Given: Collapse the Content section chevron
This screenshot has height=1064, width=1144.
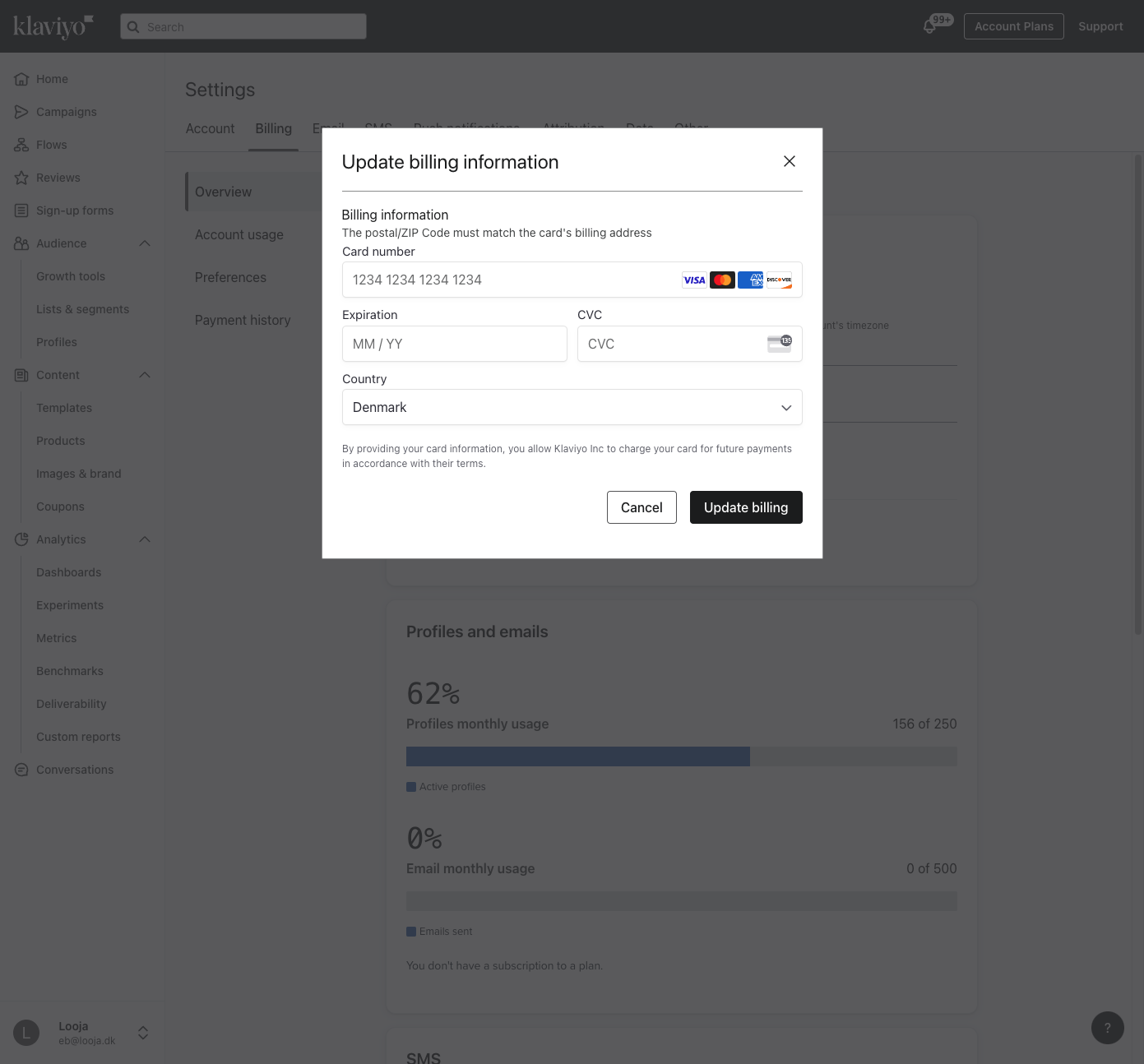Looking at the screenshot, I should point(145,375).
